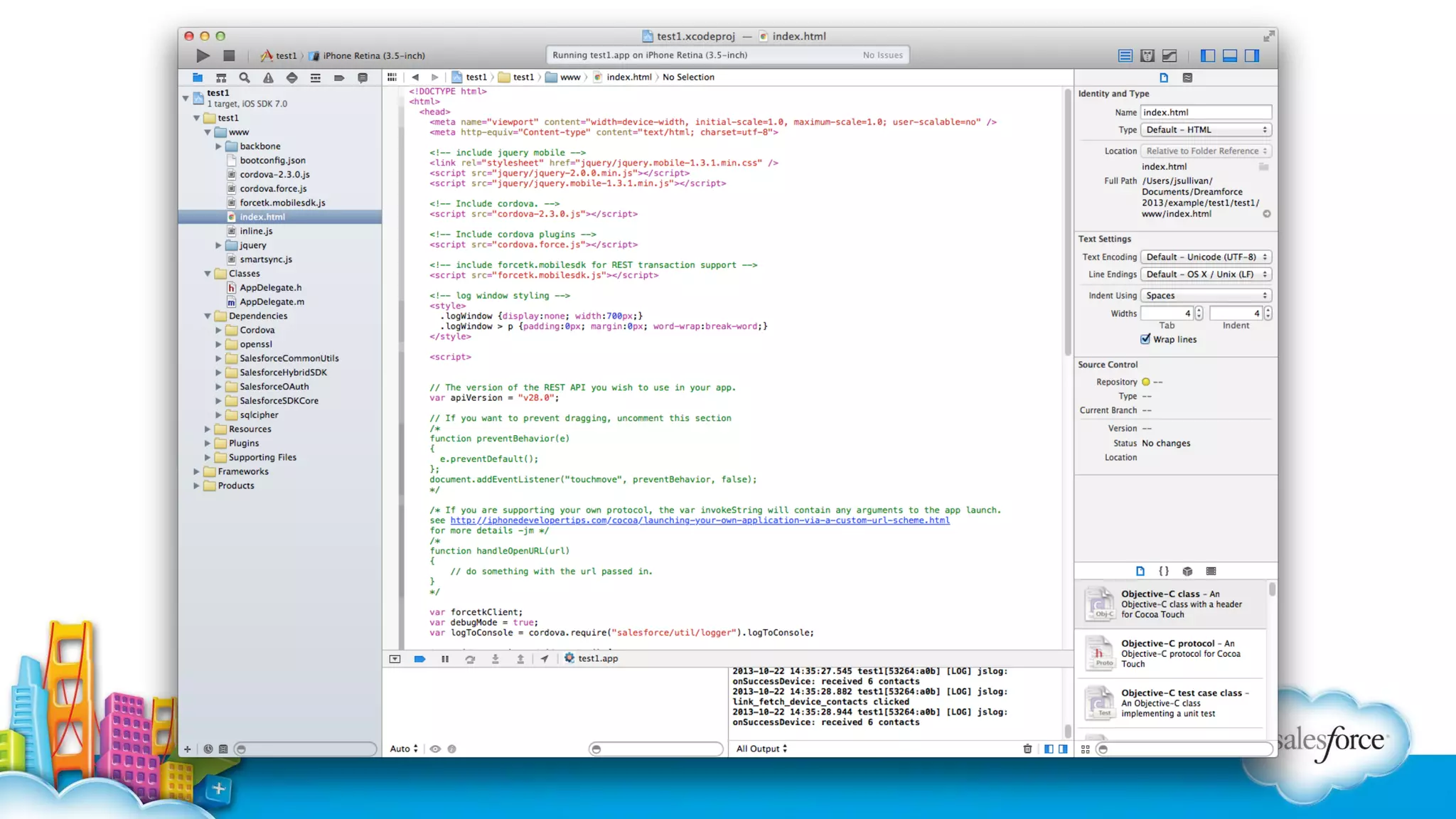Click the Name field index.html
Screen dimensions: 1456x819
(x=1206, y=112)
